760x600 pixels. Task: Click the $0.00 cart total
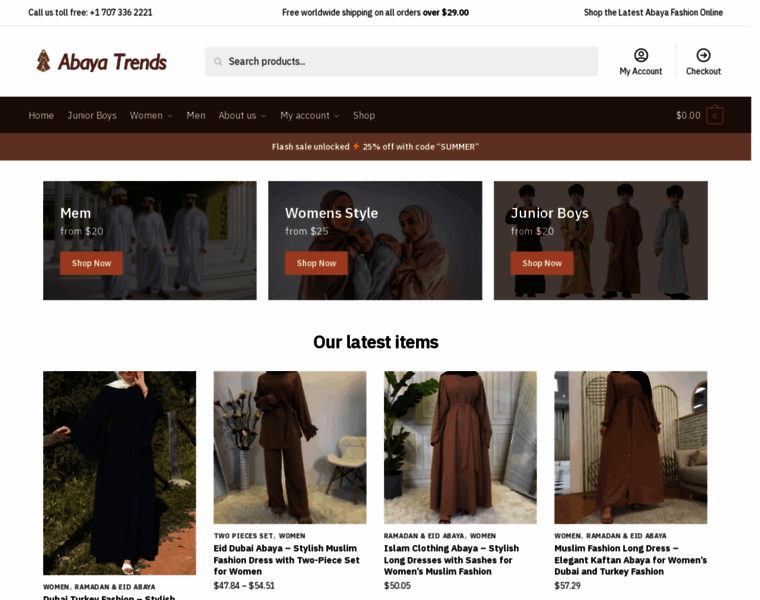click(x=688, y=115)
